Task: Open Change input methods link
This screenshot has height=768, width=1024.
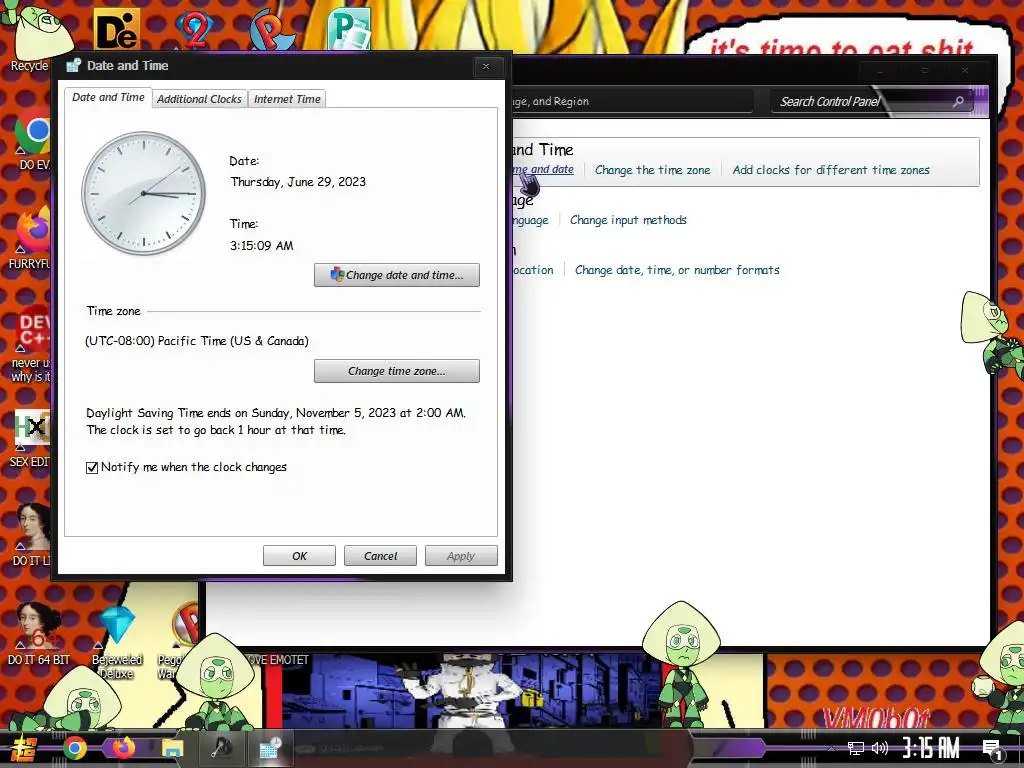Action: 628,220
